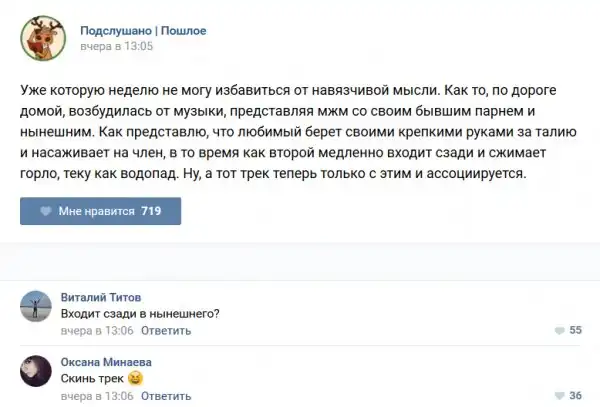The image size is (600, 407).
Task: Open the Подслушано group avatar
Action: (x=42, y=39)
